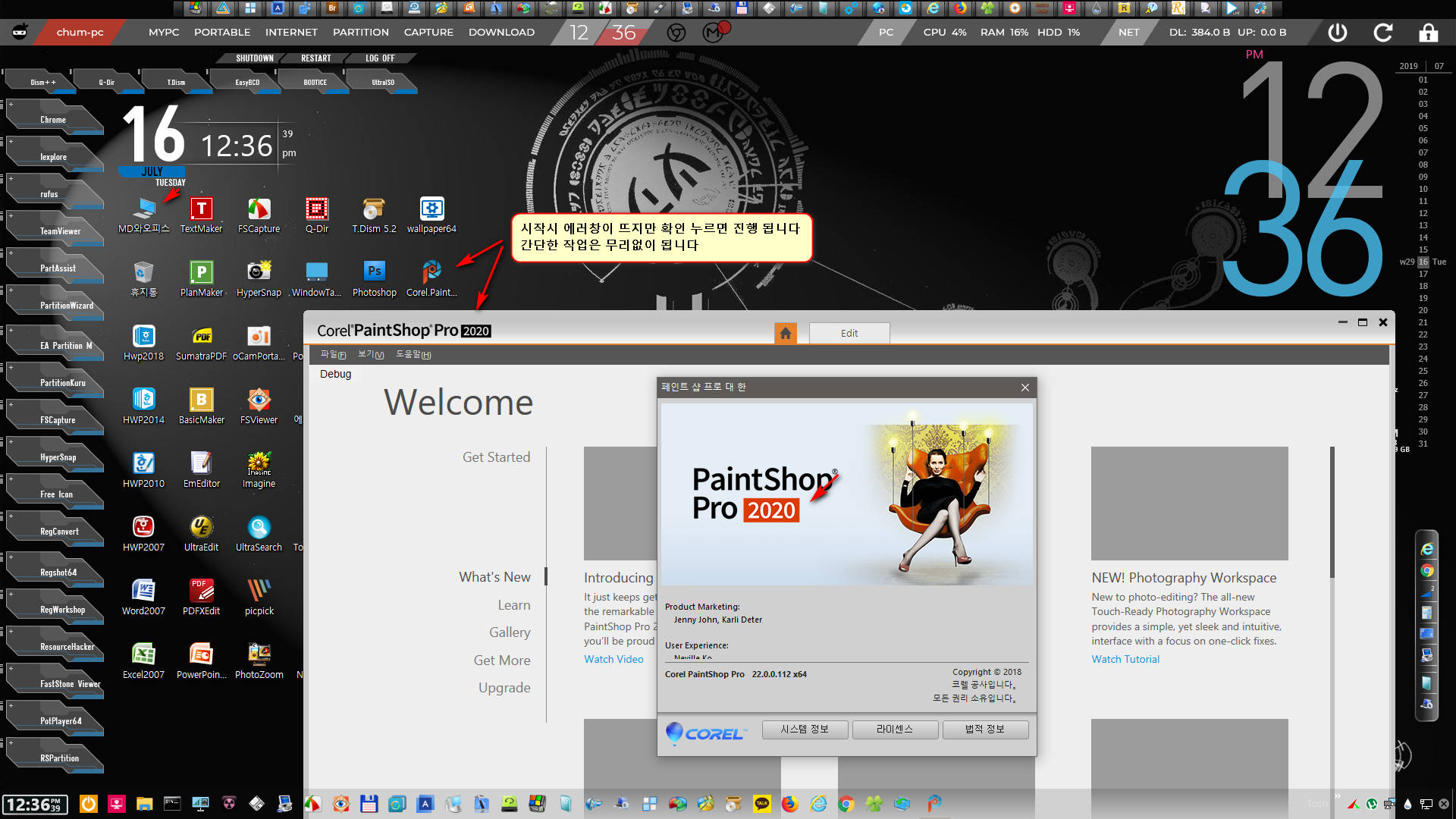Click the SHUTDOWN button
The height and width of the screenshot is (819, 1456).
[254, 58]
